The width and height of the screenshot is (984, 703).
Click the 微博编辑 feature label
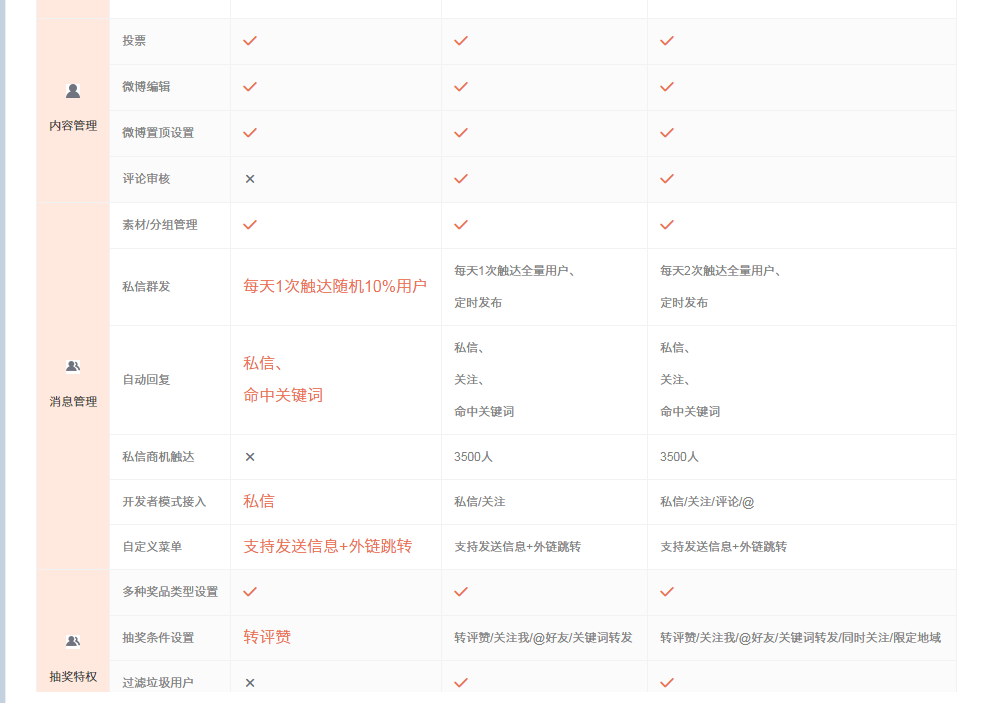tap(146, 87)
